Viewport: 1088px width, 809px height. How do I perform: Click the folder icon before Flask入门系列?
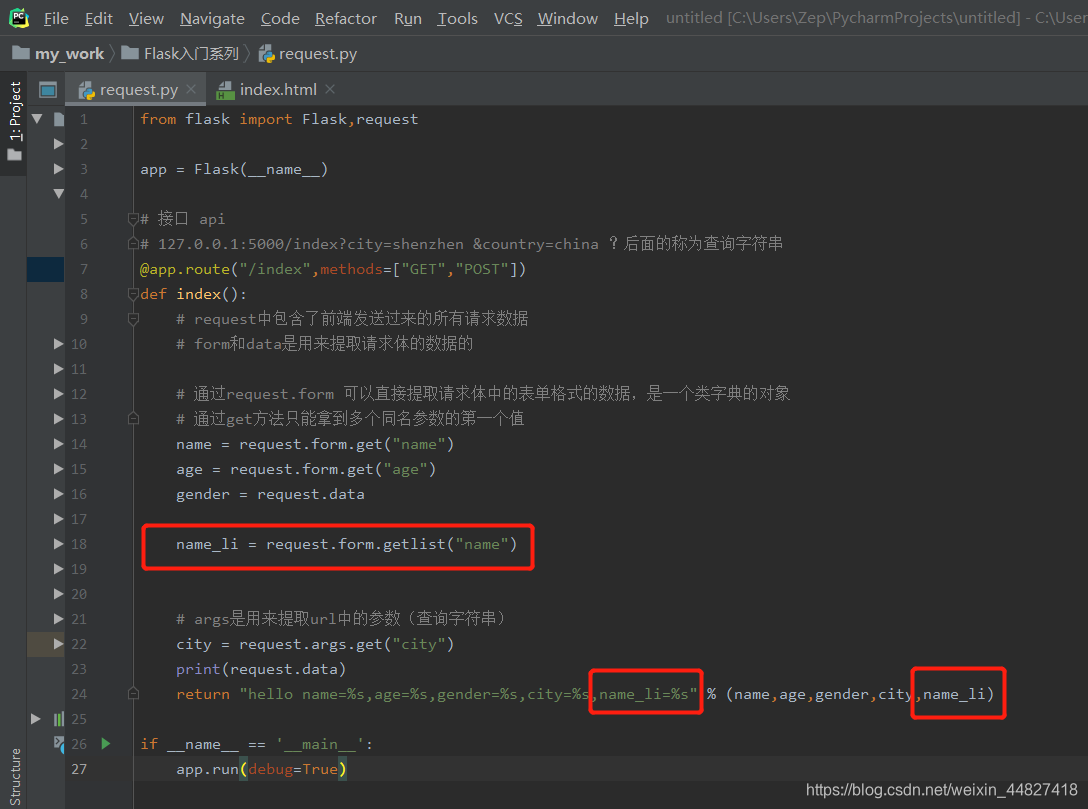click(x=130, y=53)
